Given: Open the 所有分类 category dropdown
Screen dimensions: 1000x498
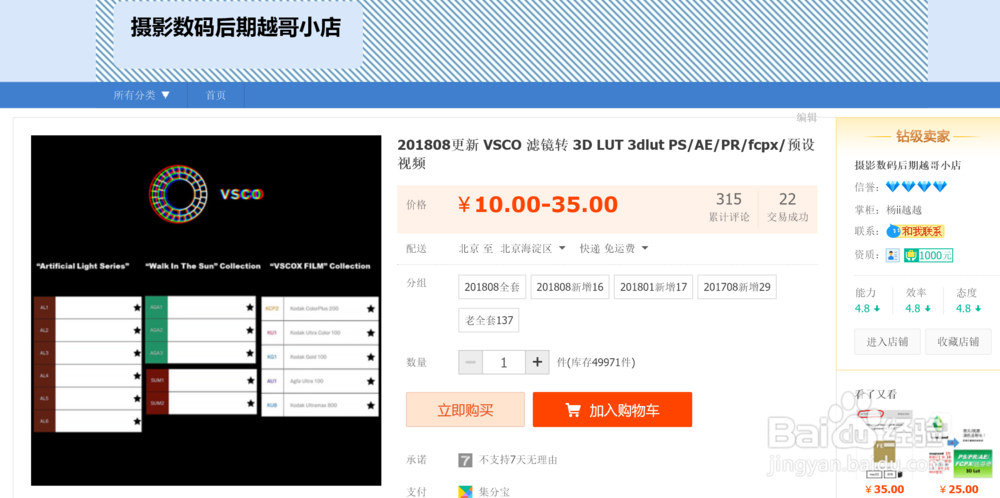Looking at the screenshot, I should click(x=142, y=95).
